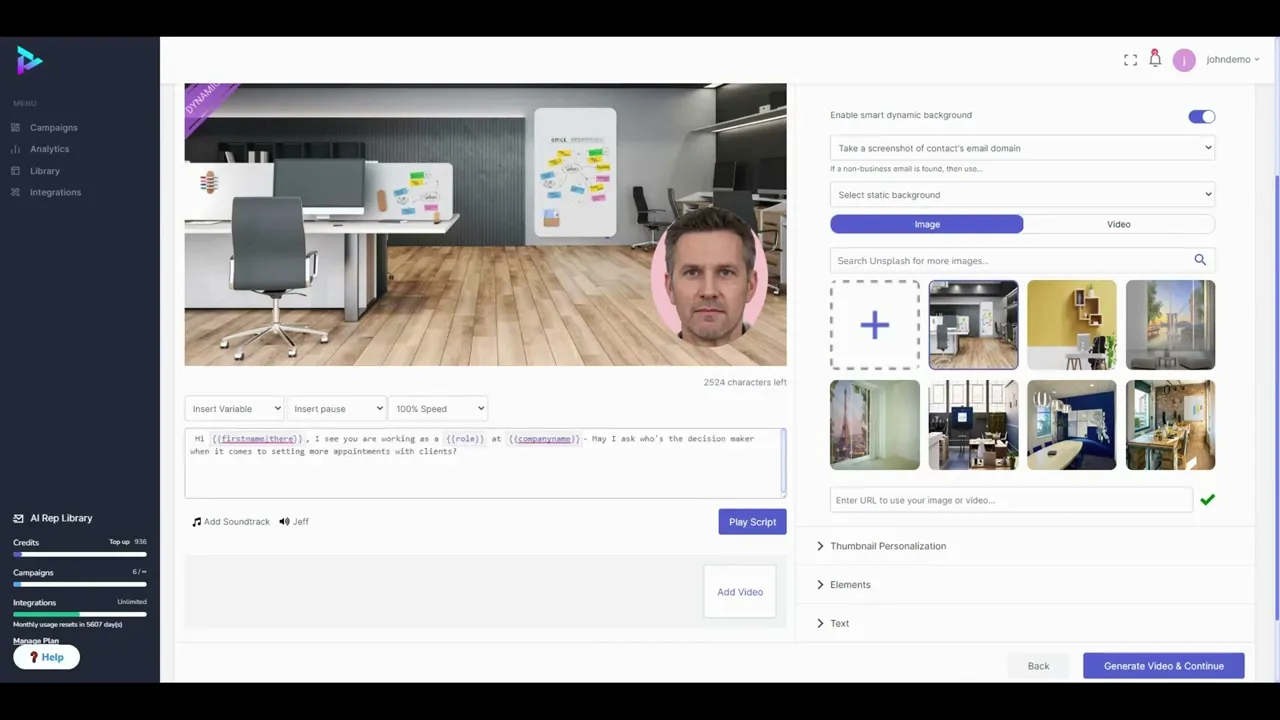Viewport: 1280px width, 720px height.
Task: Click Generate Video & Continue
Action: point(1164,666)
